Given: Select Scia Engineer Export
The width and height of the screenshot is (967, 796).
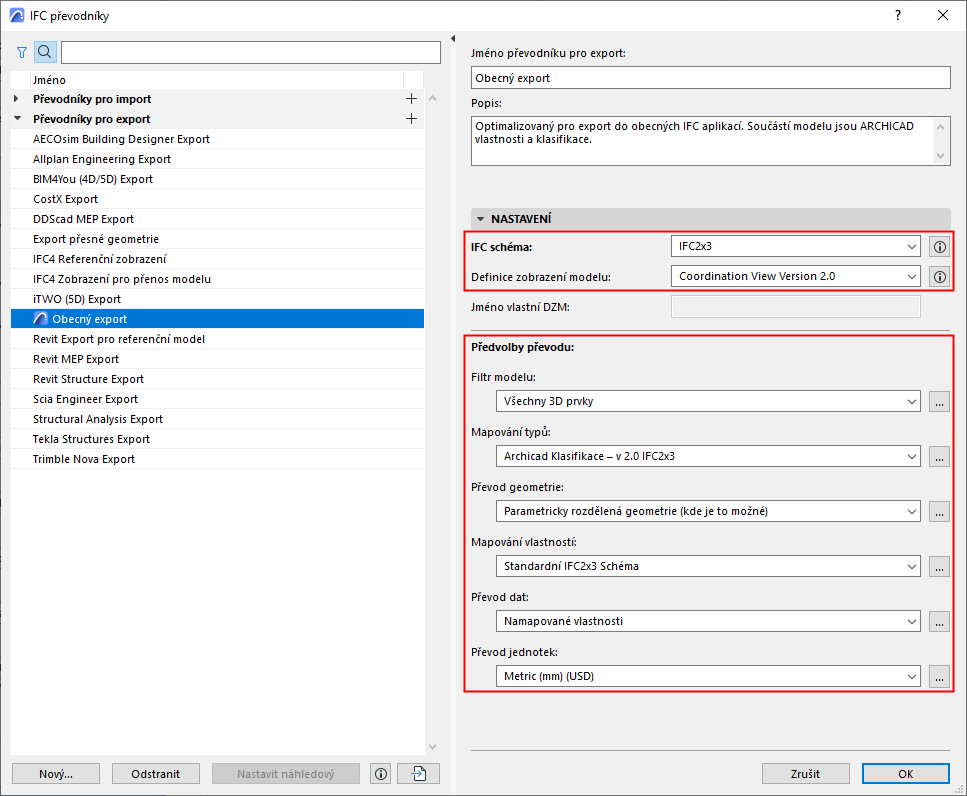Looking at the screenshot, I should [218, 399].
